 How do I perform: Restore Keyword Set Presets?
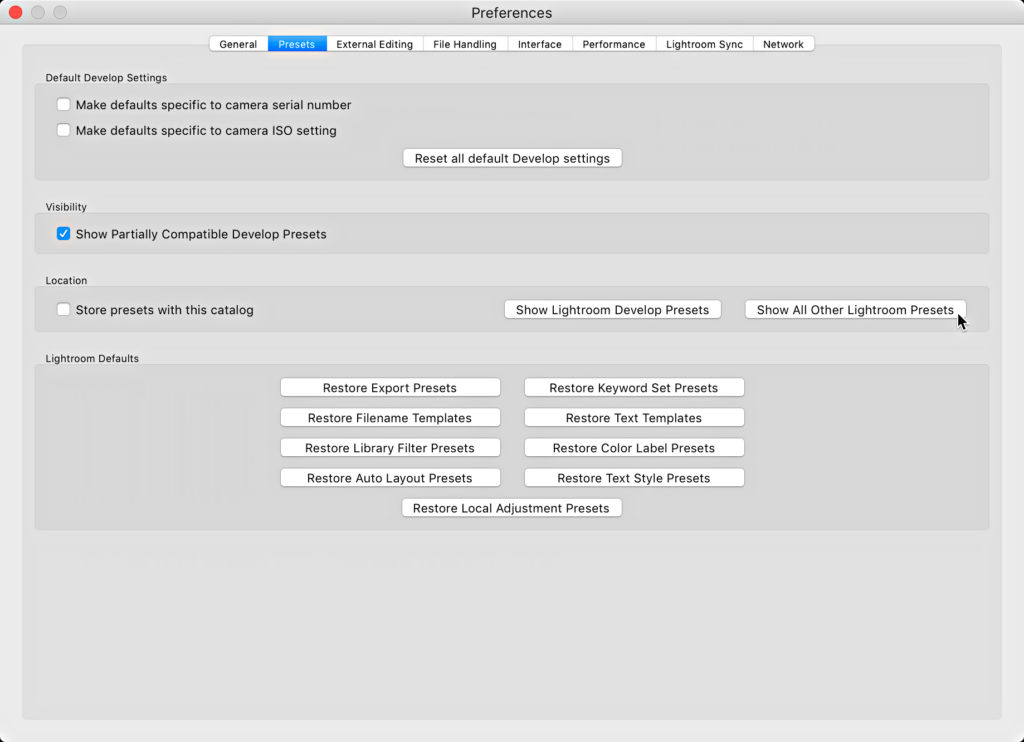point(633,387)
